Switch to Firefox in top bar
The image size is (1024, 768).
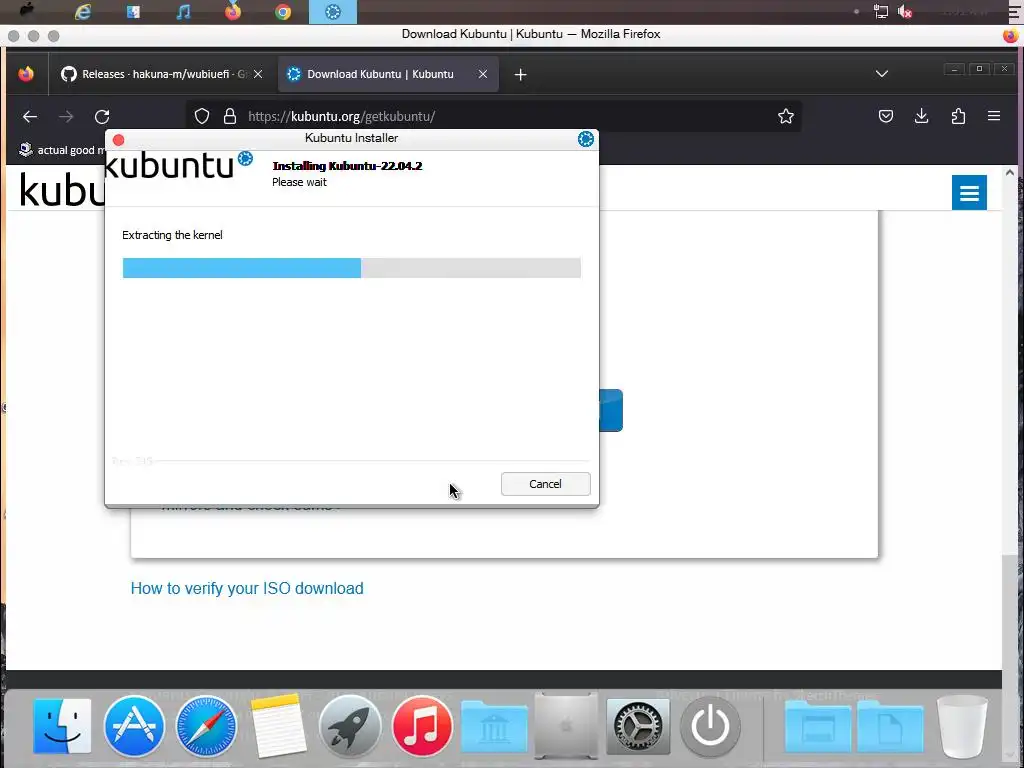coord(233,12)
